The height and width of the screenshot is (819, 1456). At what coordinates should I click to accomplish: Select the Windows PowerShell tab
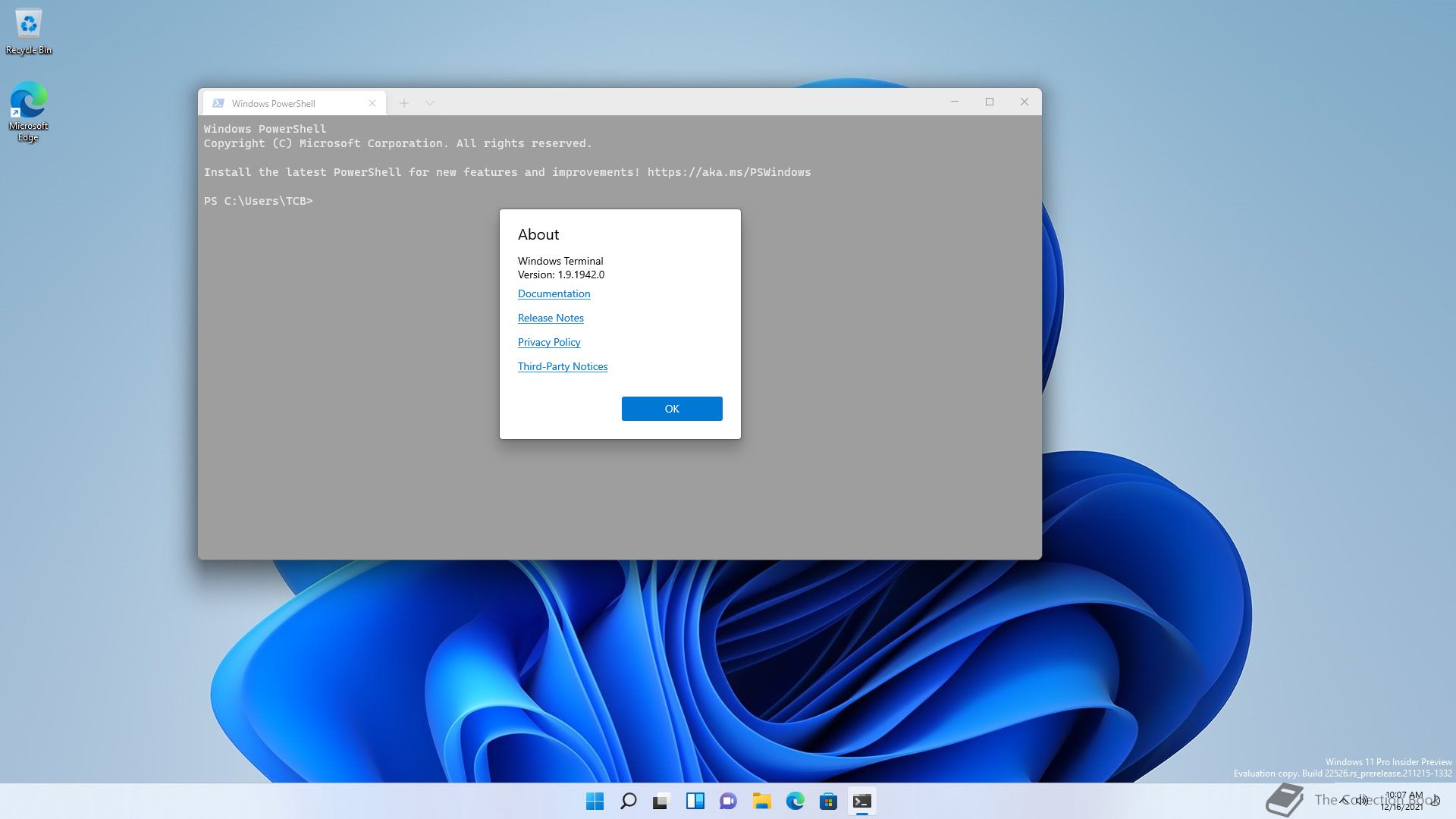point(294,103)
